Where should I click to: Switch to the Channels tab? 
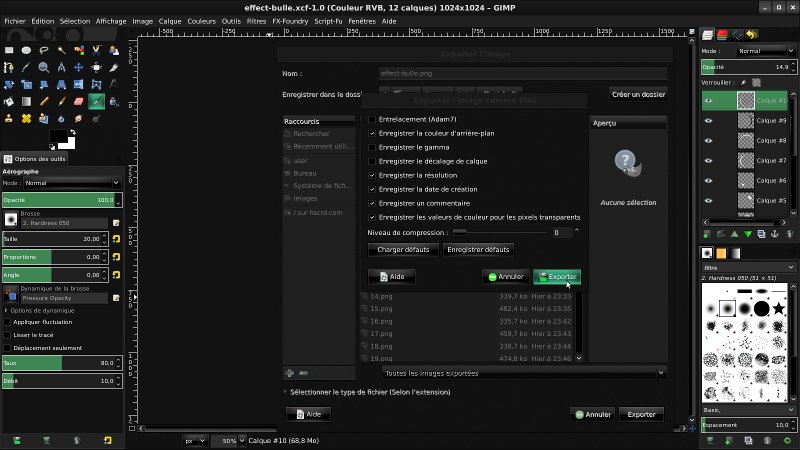[722, 35]
